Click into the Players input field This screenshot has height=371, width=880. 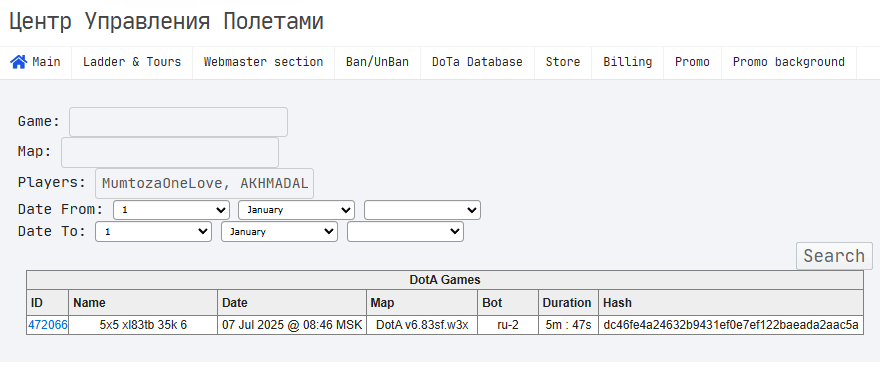click(204, 183)
